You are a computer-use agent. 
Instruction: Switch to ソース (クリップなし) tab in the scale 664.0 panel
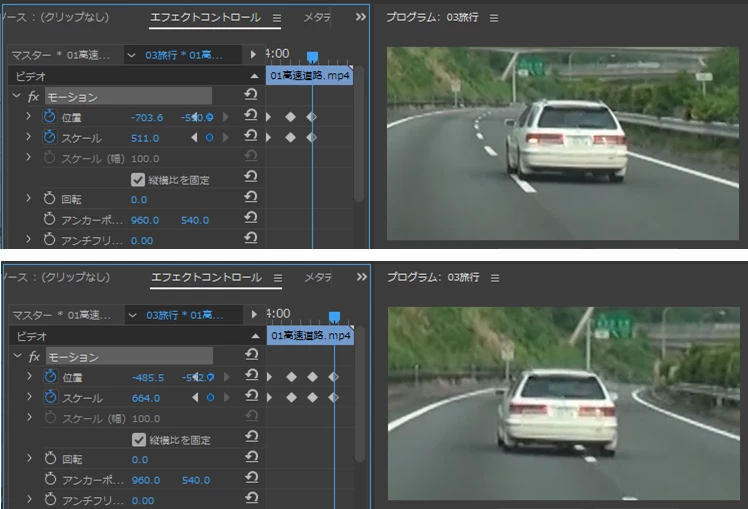pyautogui.click(x=57, y=278)
